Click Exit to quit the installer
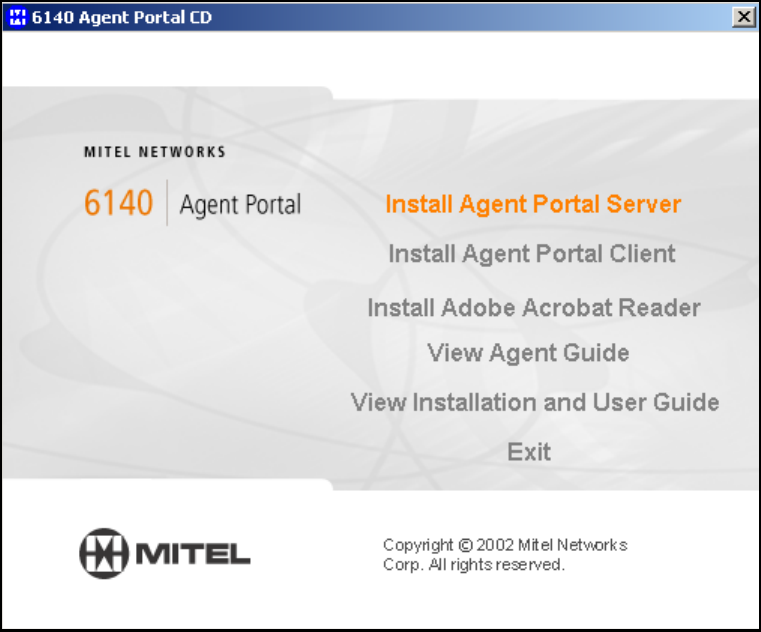 tap(529, 452)
